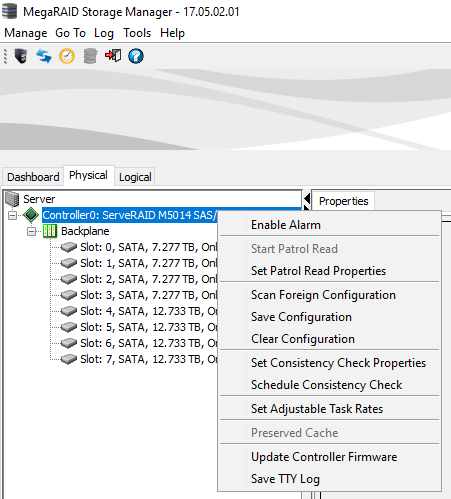The height and width of the screenshot is (499, 451).
Task: Click drive icon for Slot 7
Action: click(x=69, y=359)
